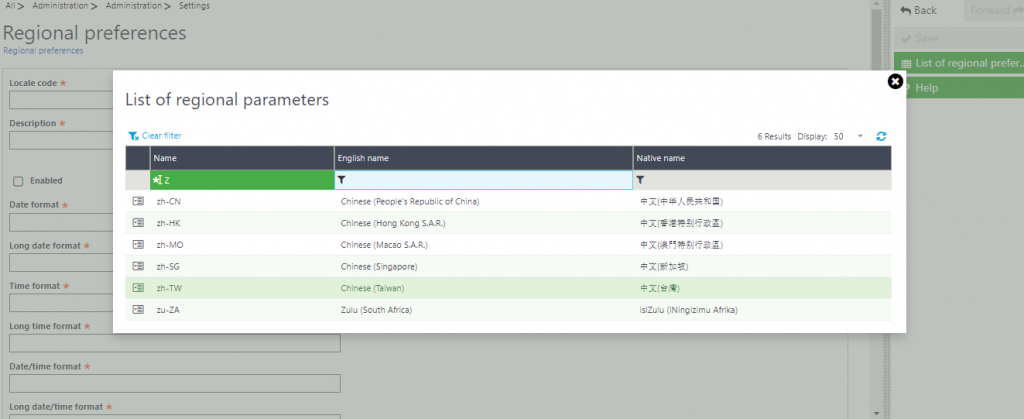Close the regional parameters dialog
This screenshot has height=419, width=1024.
coord(895,82)
